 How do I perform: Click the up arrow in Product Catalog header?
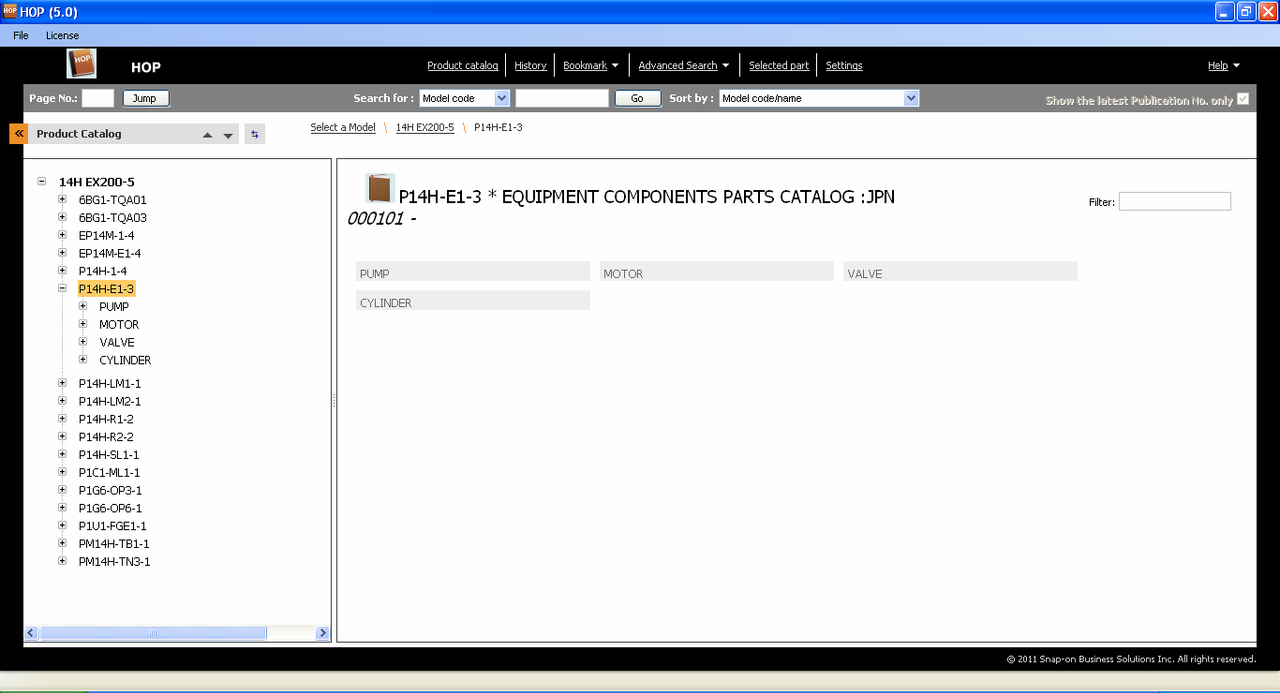(x=207, y=135)
